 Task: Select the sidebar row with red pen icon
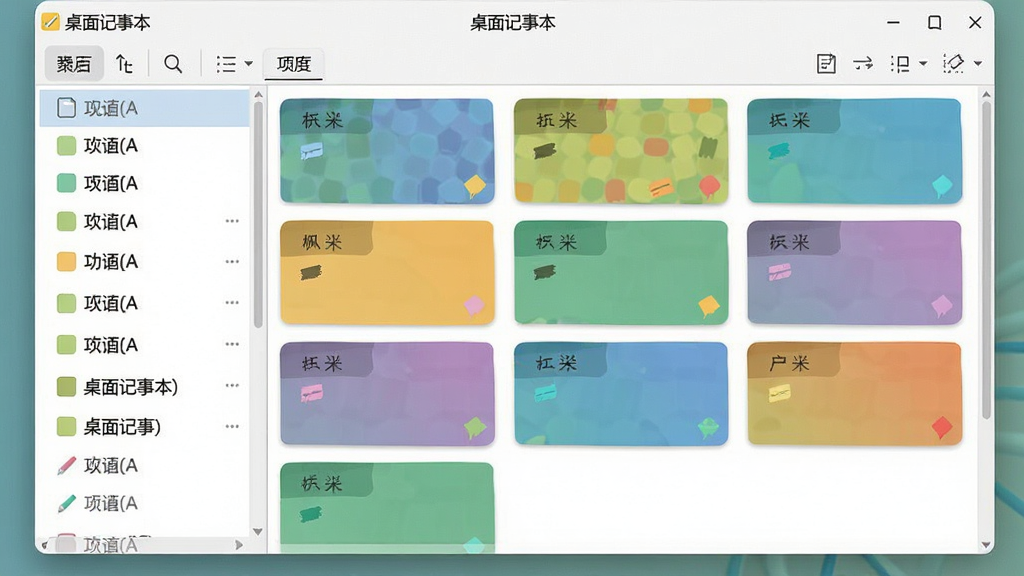pyautogui.click(x=144, y=466)
